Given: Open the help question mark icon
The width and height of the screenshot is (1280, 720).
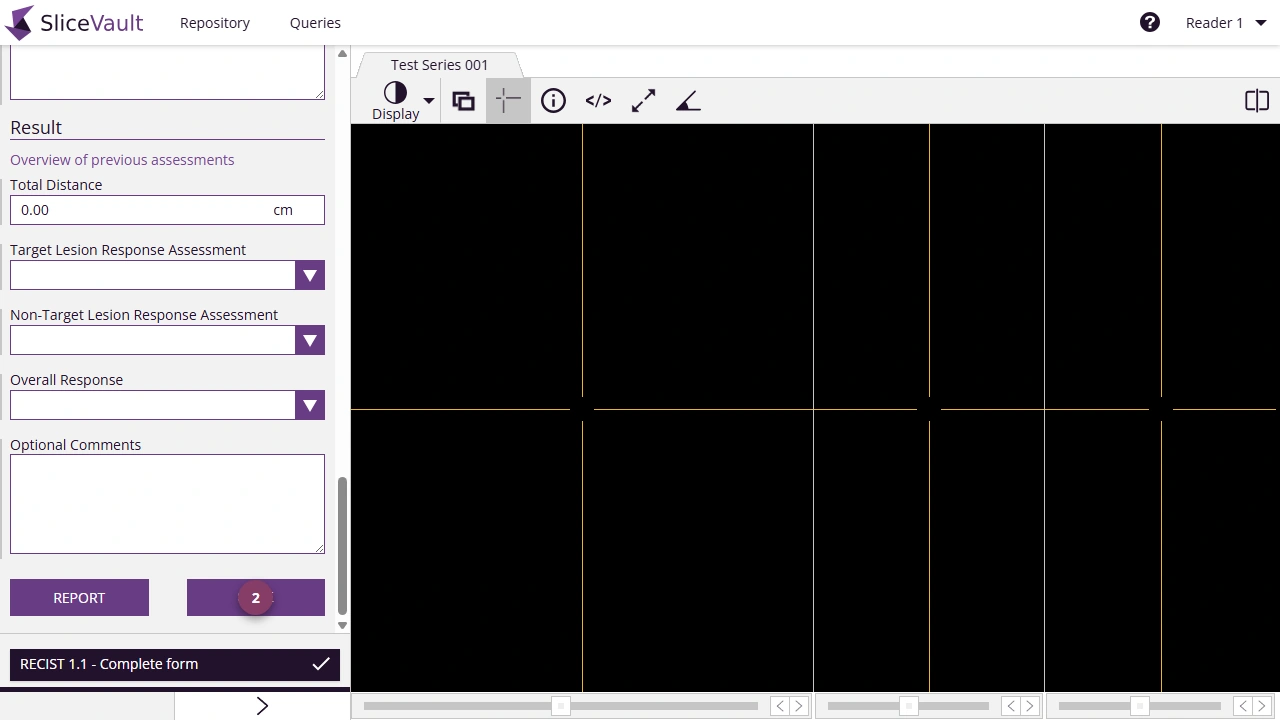Looking at the screenshot, I should (1150, 21).
